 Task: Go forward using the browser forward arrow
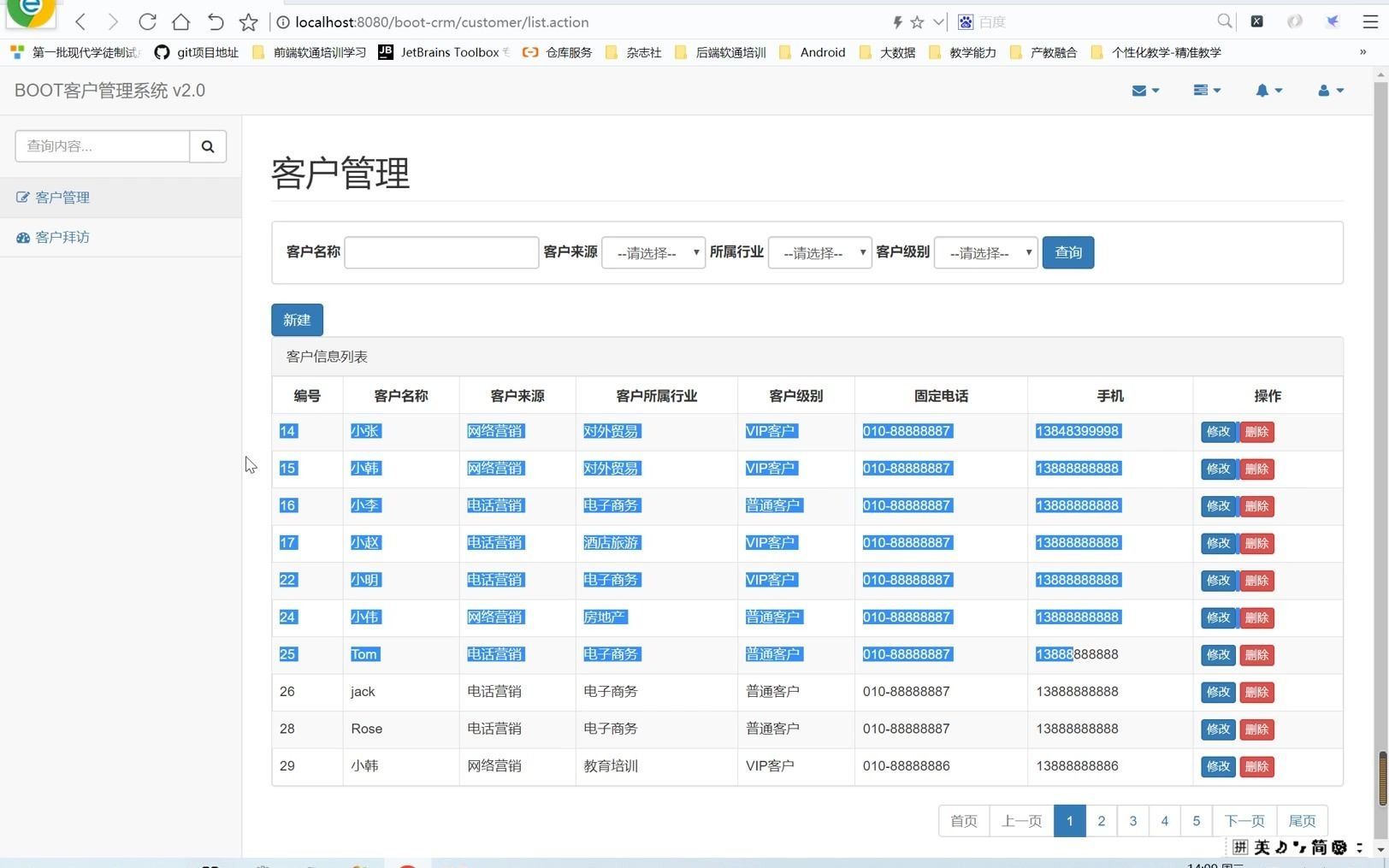click(113, 22)
